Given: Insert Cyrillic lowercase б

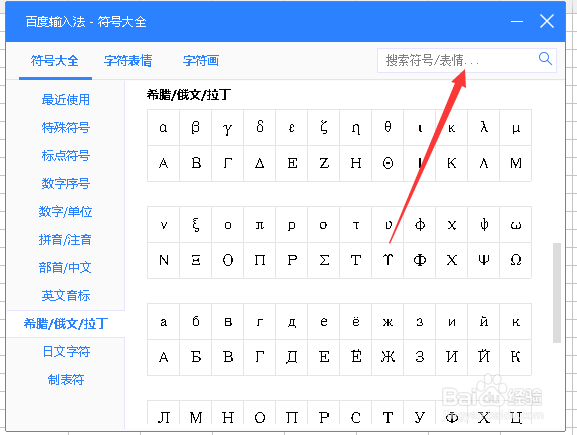Looking at the screenshot, I should point(195,322).
